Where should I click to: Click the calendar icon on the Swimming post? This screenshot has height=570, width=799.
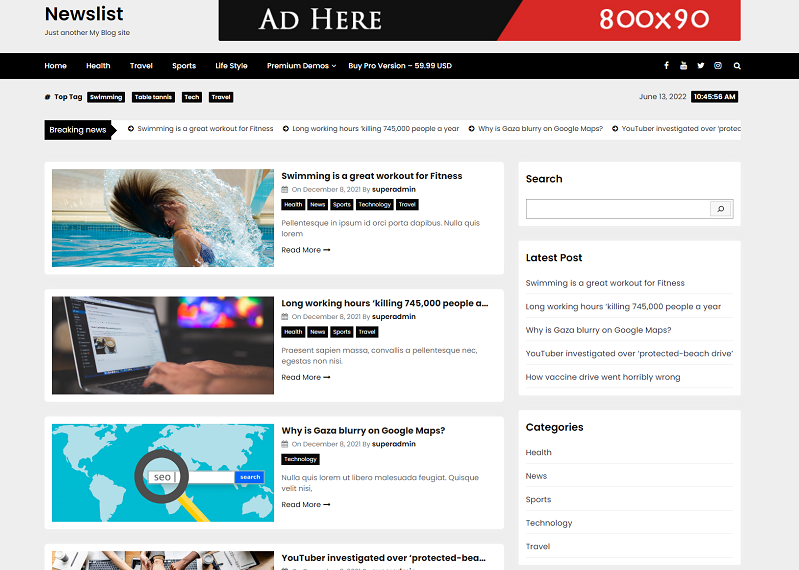pos(285,189)
